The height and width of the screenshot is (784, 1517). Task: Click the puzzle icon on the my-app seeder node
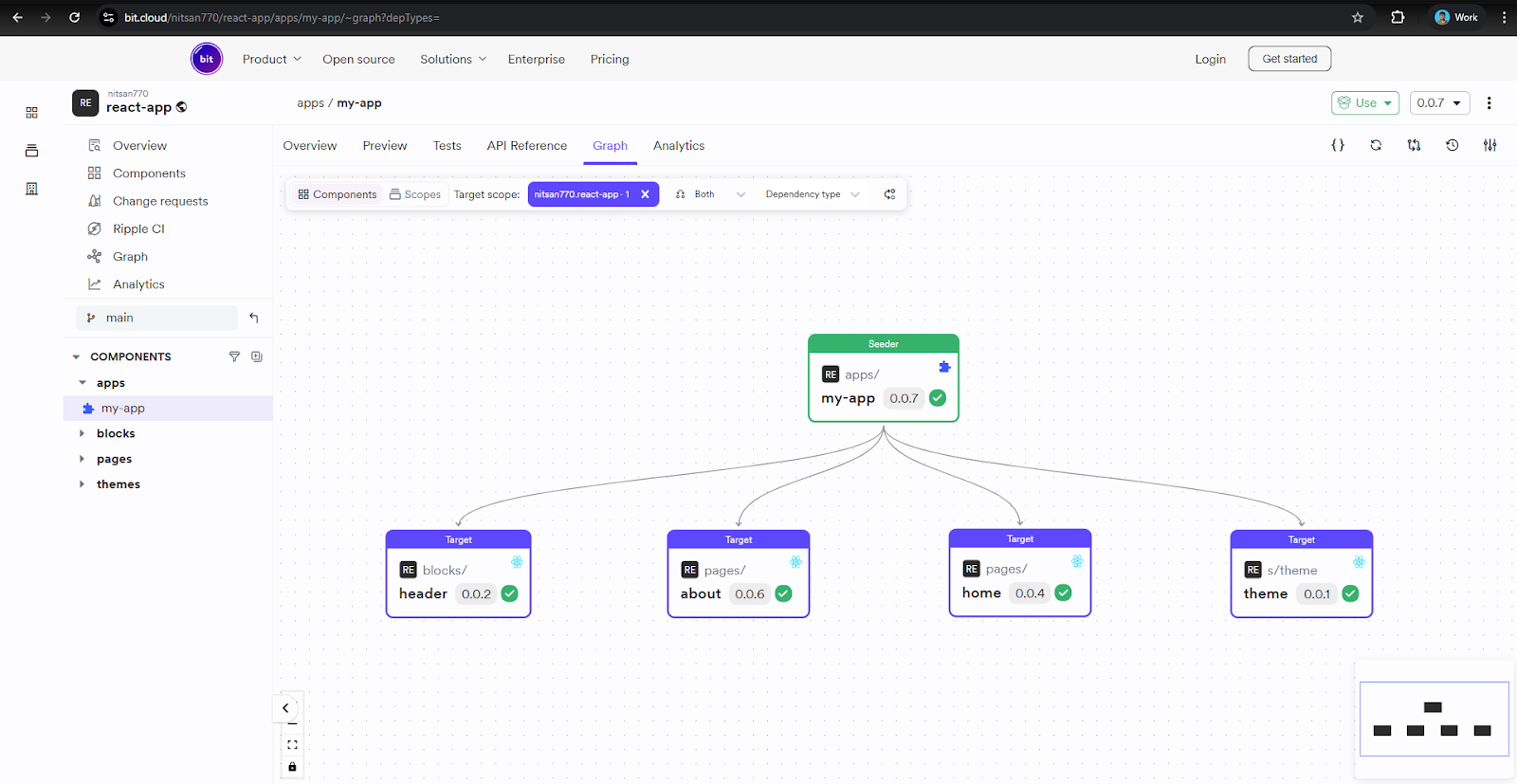click(944, 367)
